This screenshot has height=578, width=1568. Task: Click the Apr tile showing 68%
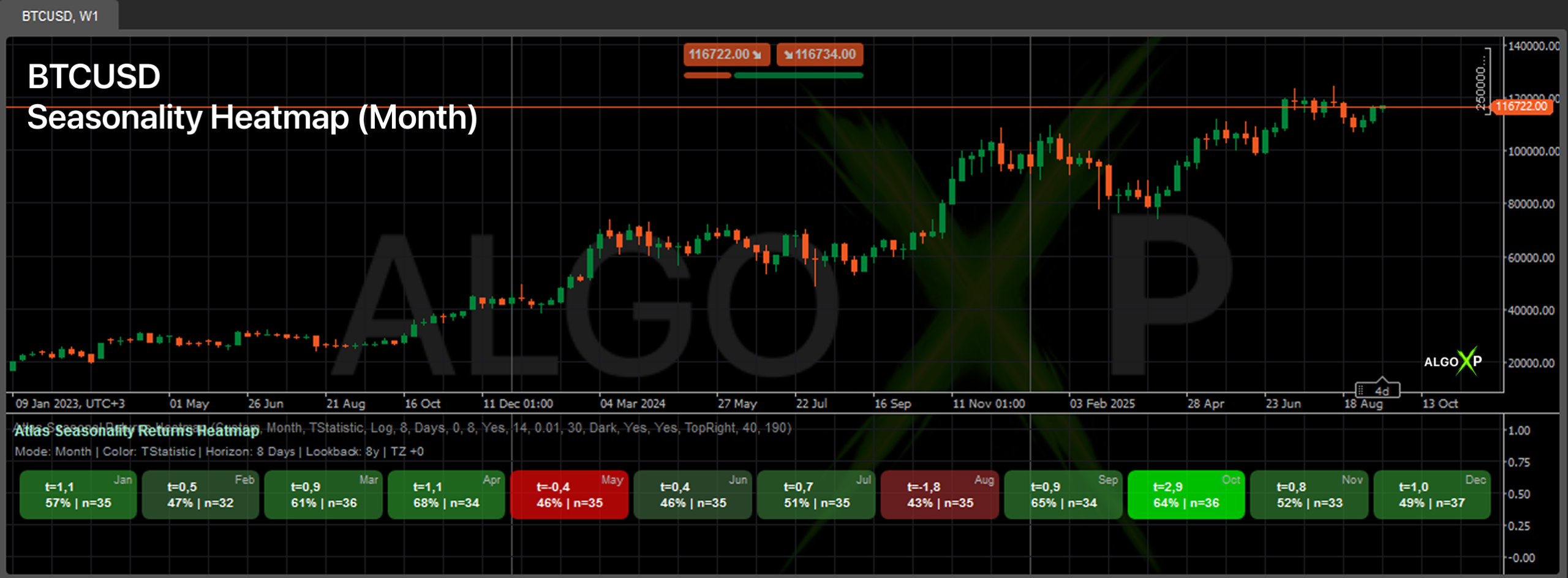coord(446,495)
